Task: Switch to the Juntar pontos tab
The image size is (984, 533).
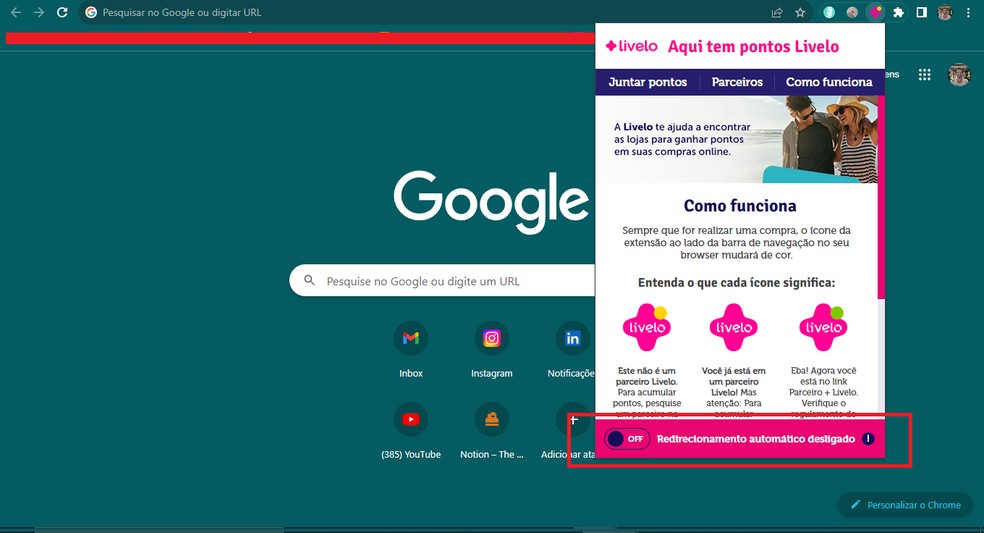Action: (648, 82)
